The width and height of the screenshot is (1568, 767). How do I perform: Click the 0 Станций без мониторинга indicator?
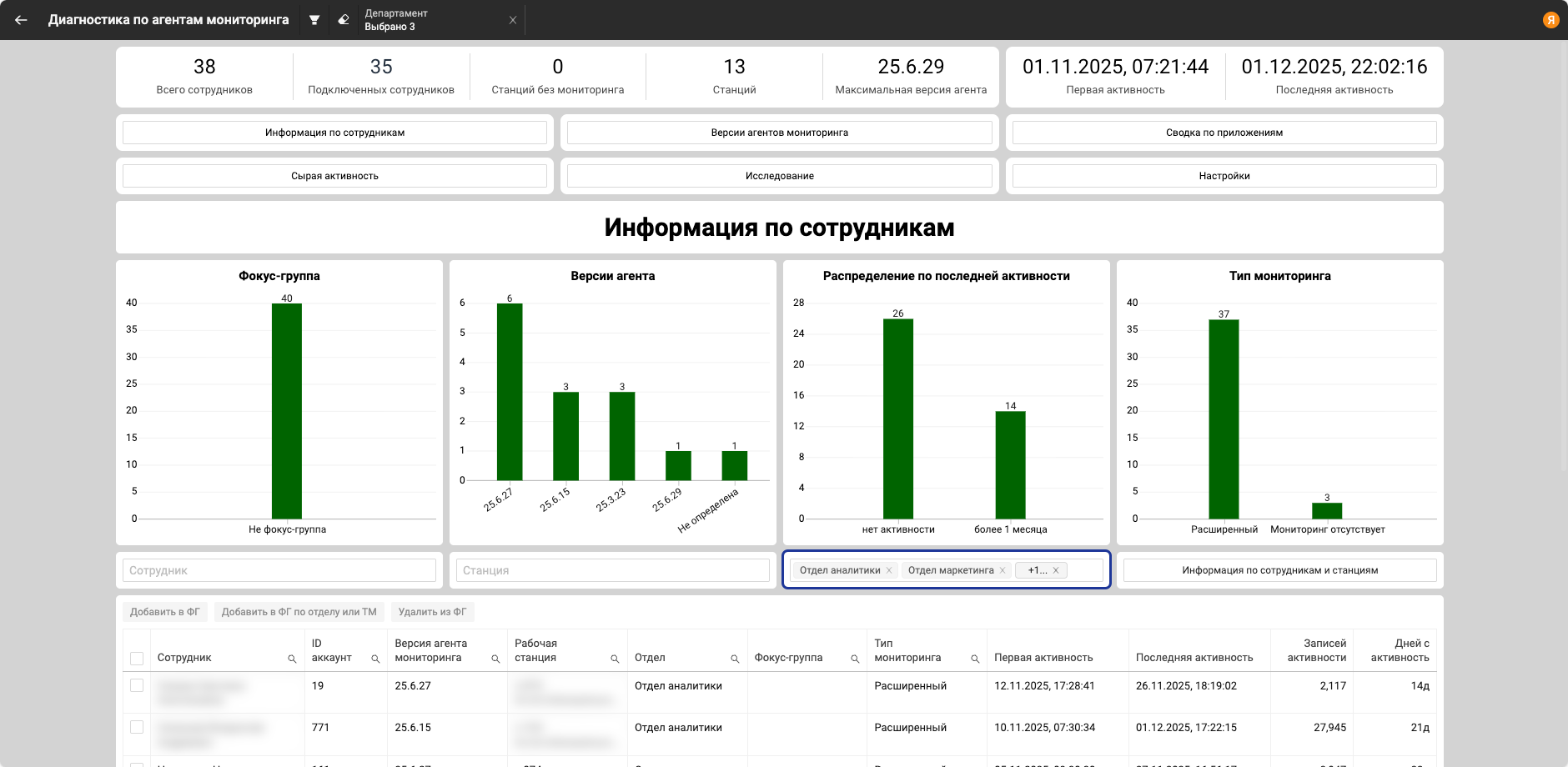click(x=558, y=77)
